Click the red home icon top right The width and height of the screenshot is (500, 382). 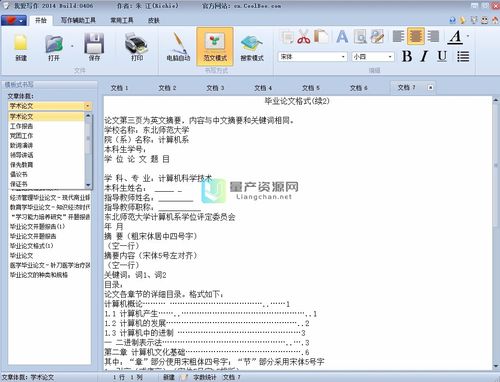[x=495, y=20]
